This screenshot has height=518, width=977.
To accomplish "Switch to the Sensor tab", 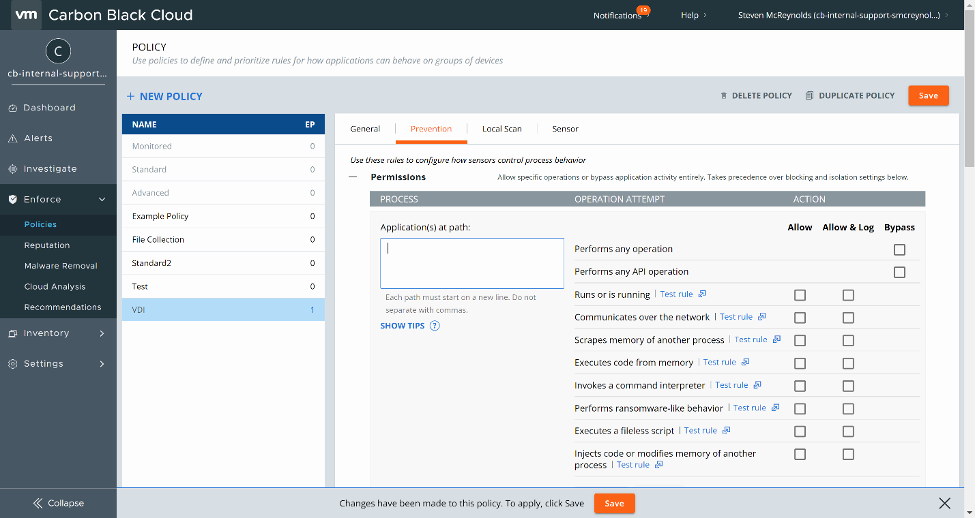I will click(565, 129).
